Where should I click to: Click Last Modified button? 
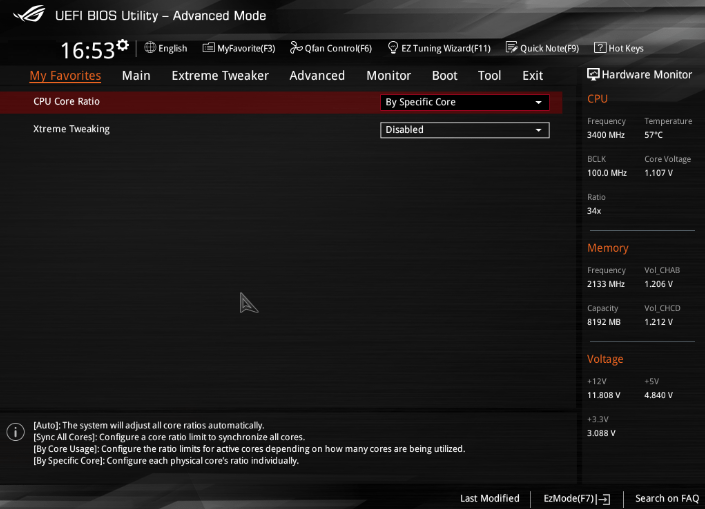pos(490,498)
